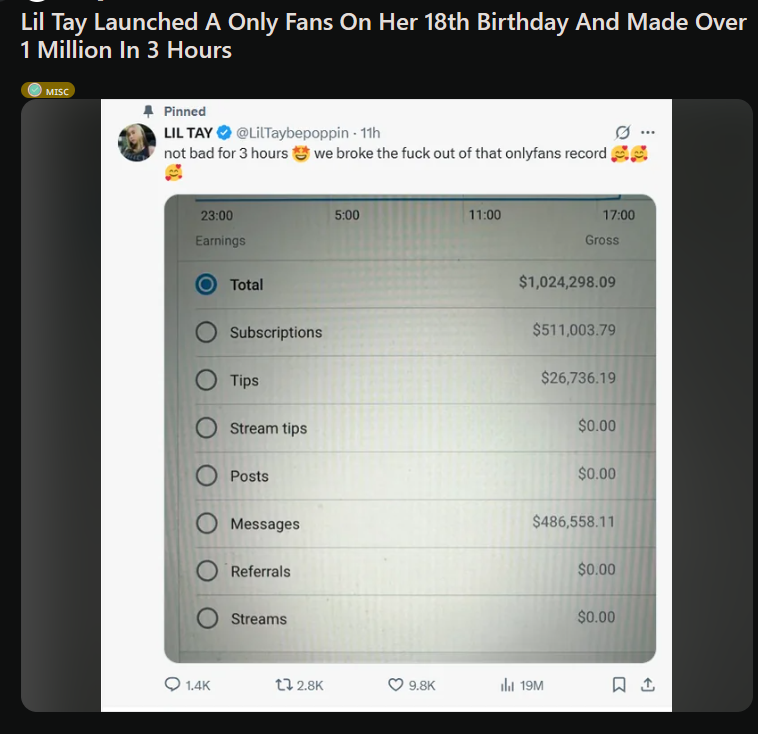Bookmark the pinned tweet
Screen dimensions: 758x734
(x=619, y=685)
